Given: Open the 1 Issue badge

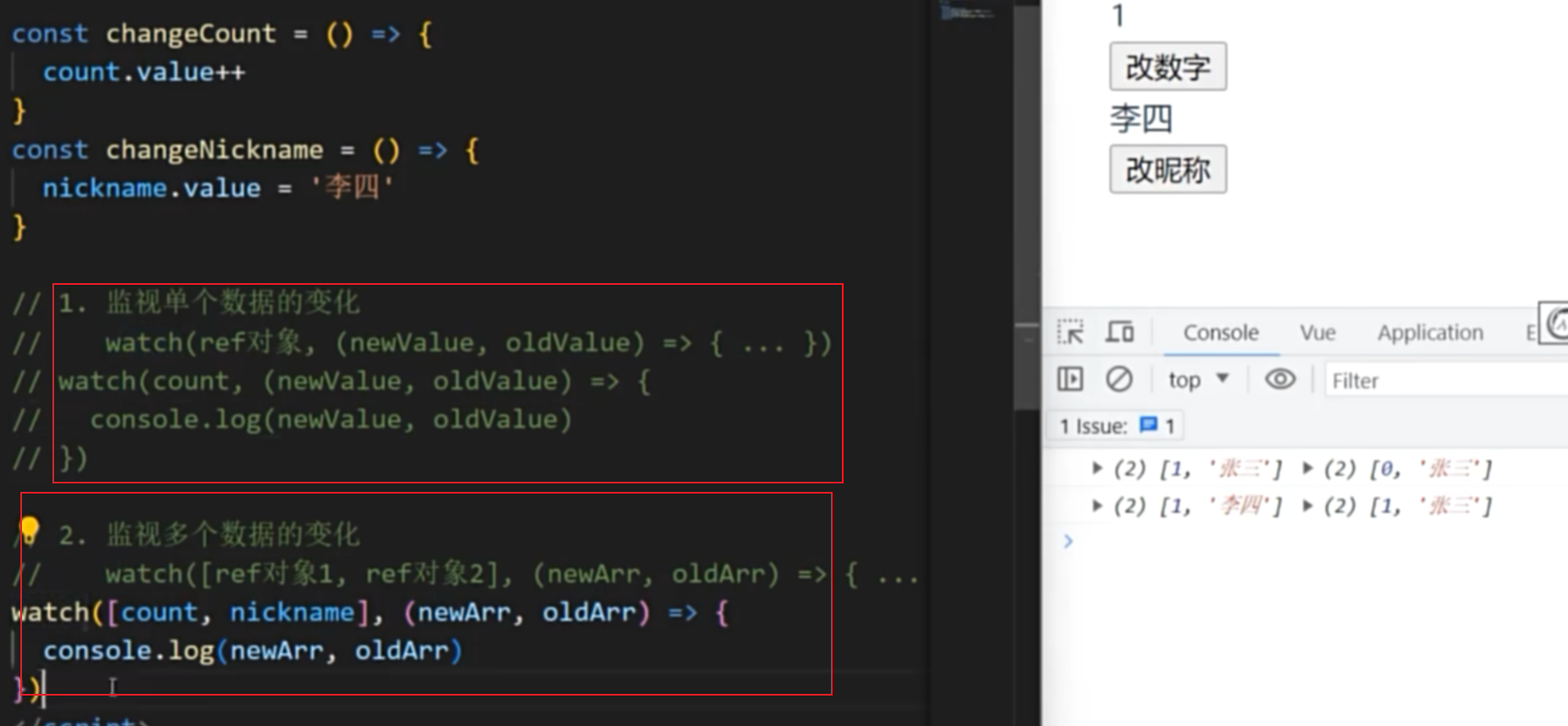Looking at the screenshot, I should tap(1117, 426).
